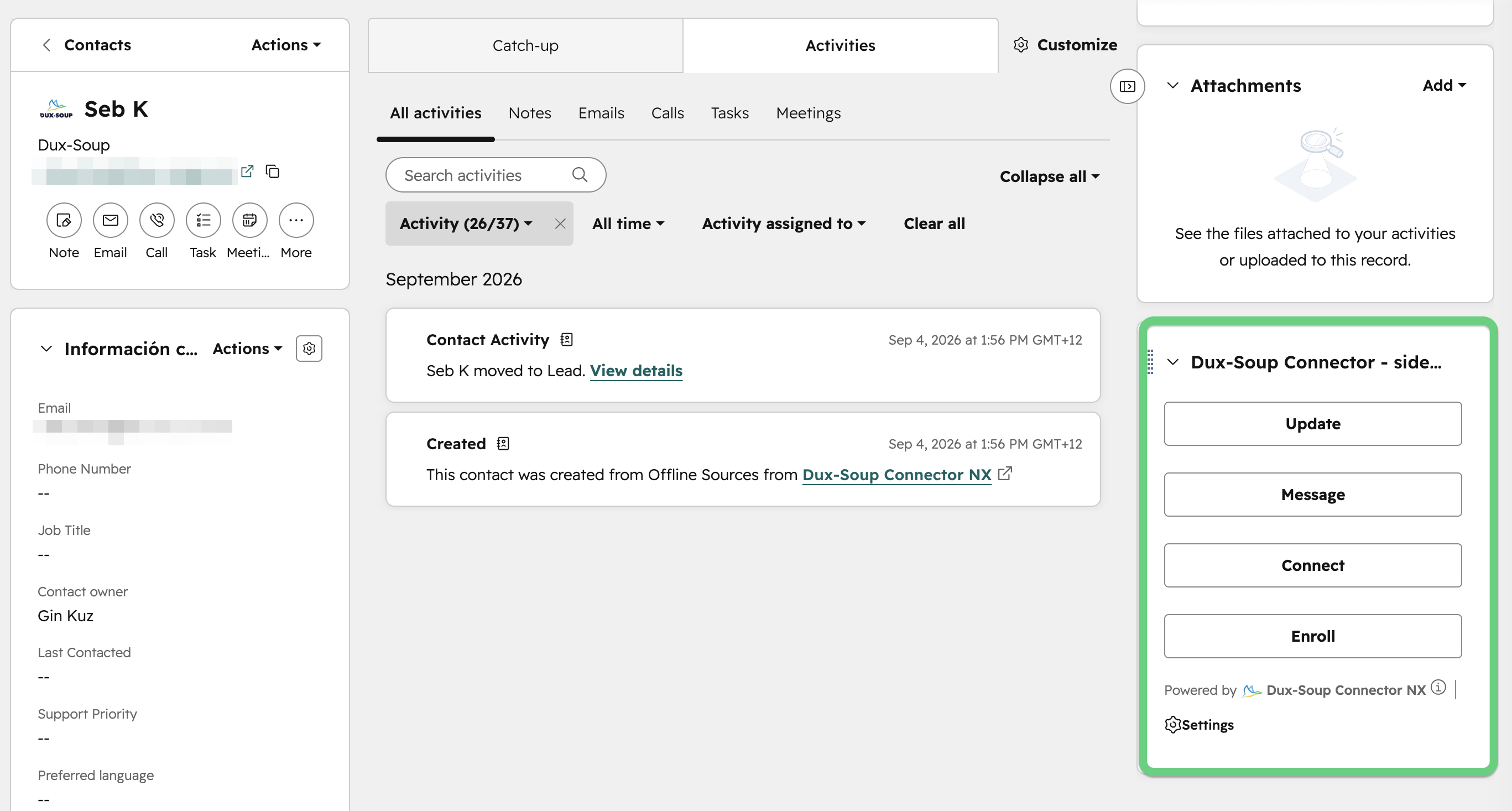Click the Update button
This screenshot has width=1512, height=811.
[x=1312, y=423]
